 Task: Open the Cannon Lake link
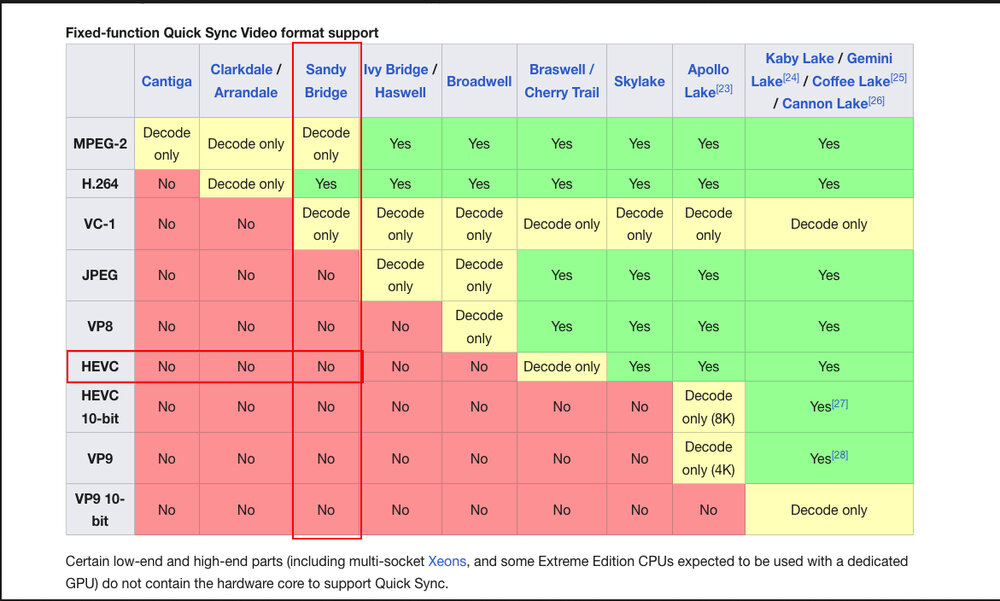824,103
